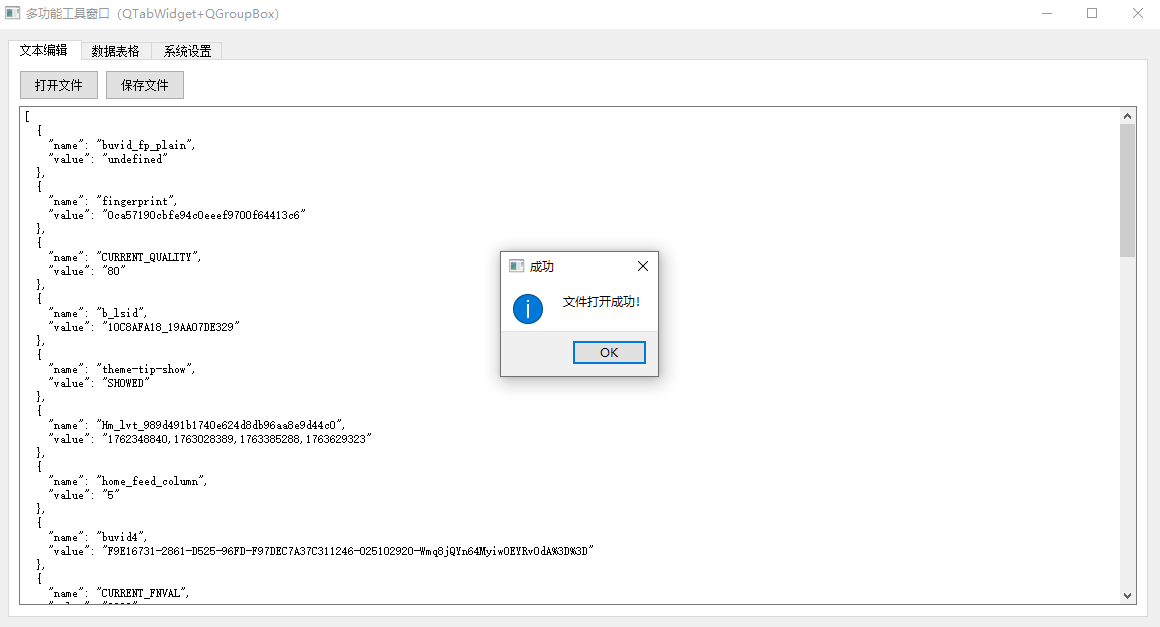The width and height of the screenshot is (1160, 627).
Task: Click the vertical scrollbar thumb
Action: tap(1128, 190)
